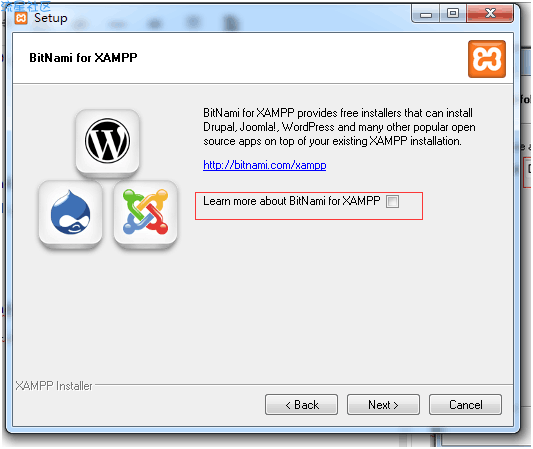Click the blue Chinese watermark text
The height and width of the screenshot is (449, 533).
(26, 6)
